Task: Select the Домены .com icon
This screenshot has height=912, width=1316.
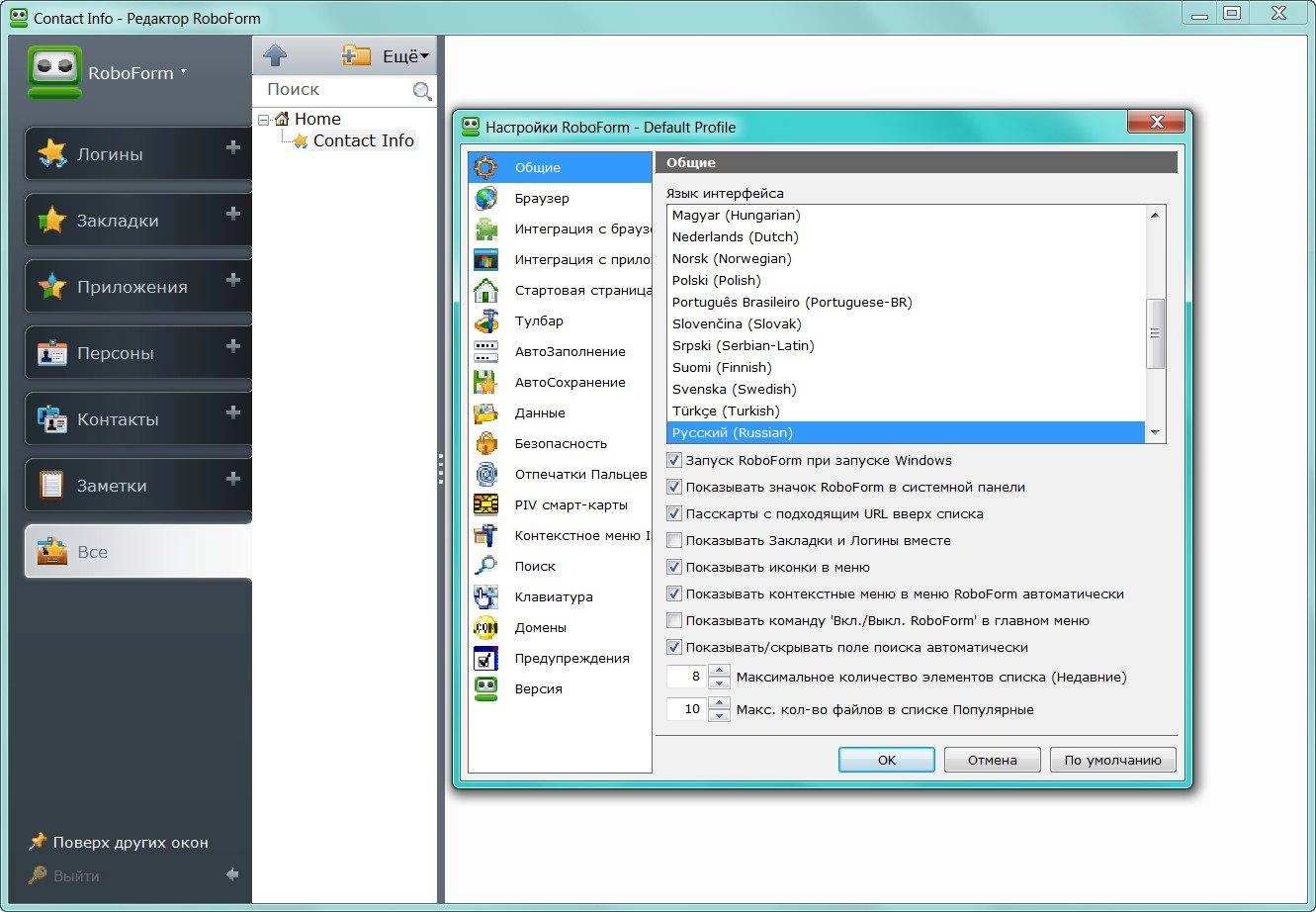Action: tap(485, 627)
